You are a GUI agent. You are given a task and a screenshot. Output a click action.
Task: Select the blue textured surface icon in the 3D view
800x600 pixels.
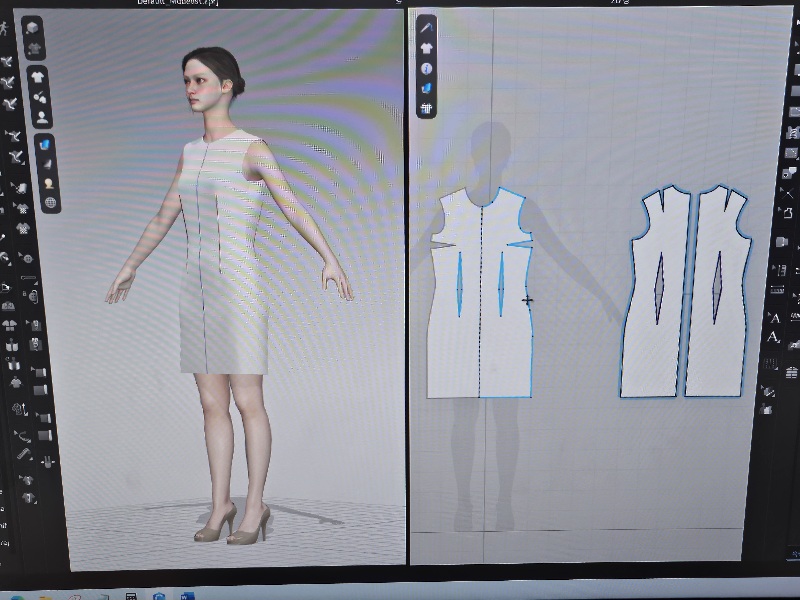tap(45, 145)
